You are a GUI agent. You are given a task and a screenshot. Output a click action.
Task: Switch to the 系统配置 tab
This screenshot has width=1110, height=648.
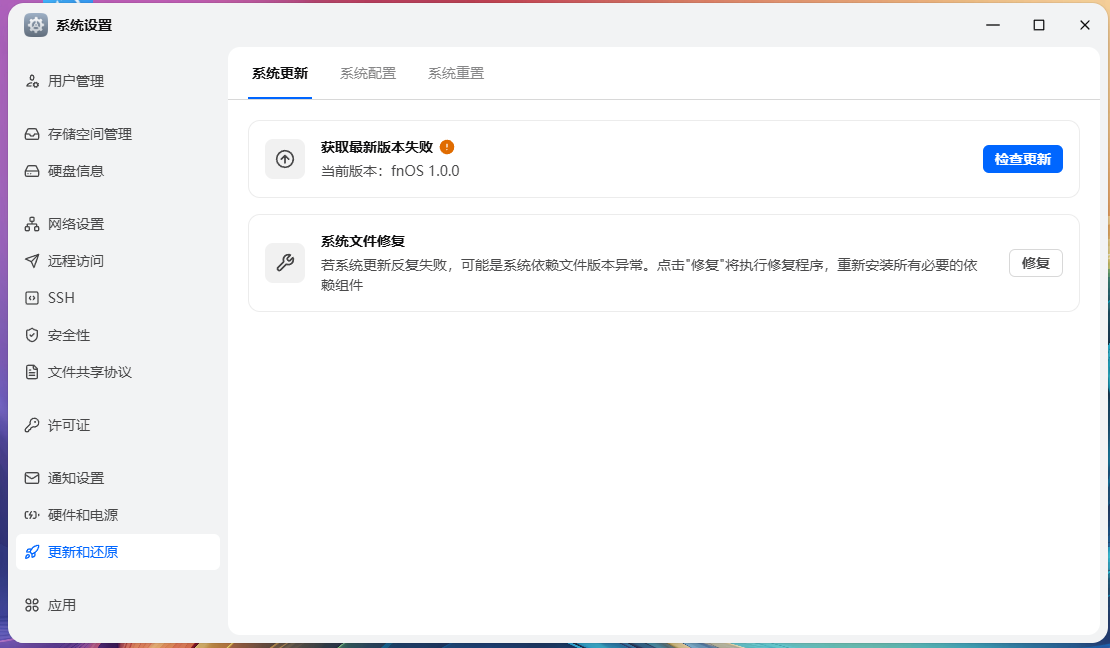368,73
